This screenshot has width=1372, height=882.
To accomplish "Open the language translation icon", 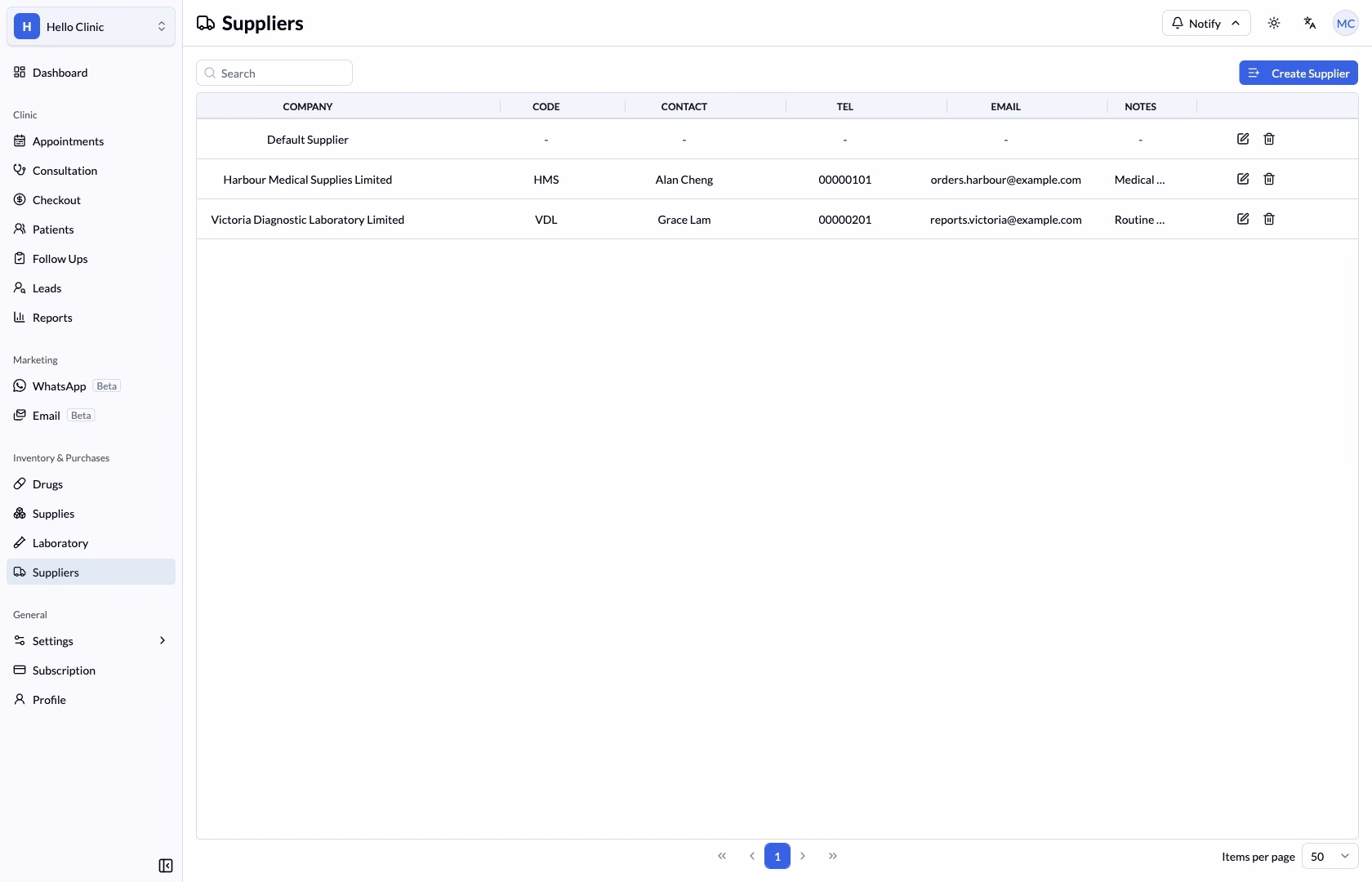I will pos(1310,23).
